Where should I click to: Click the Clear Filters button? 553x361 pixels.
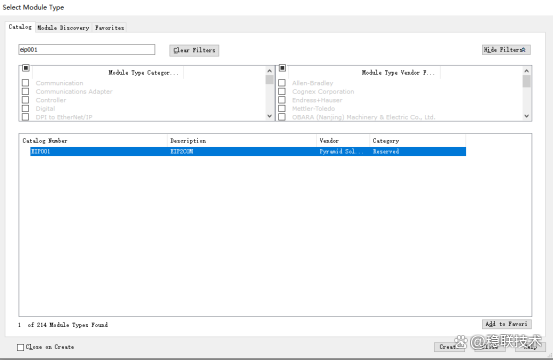(x=194, y=50)
